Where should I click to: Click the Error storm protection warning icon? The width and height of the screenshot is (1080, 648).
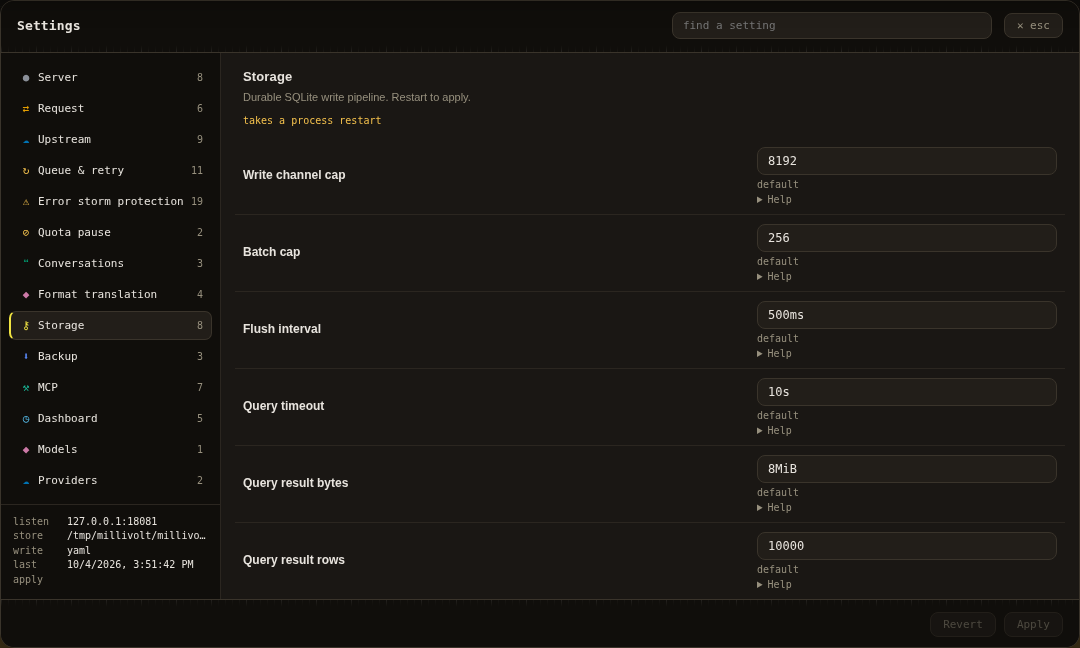point(26,202)
